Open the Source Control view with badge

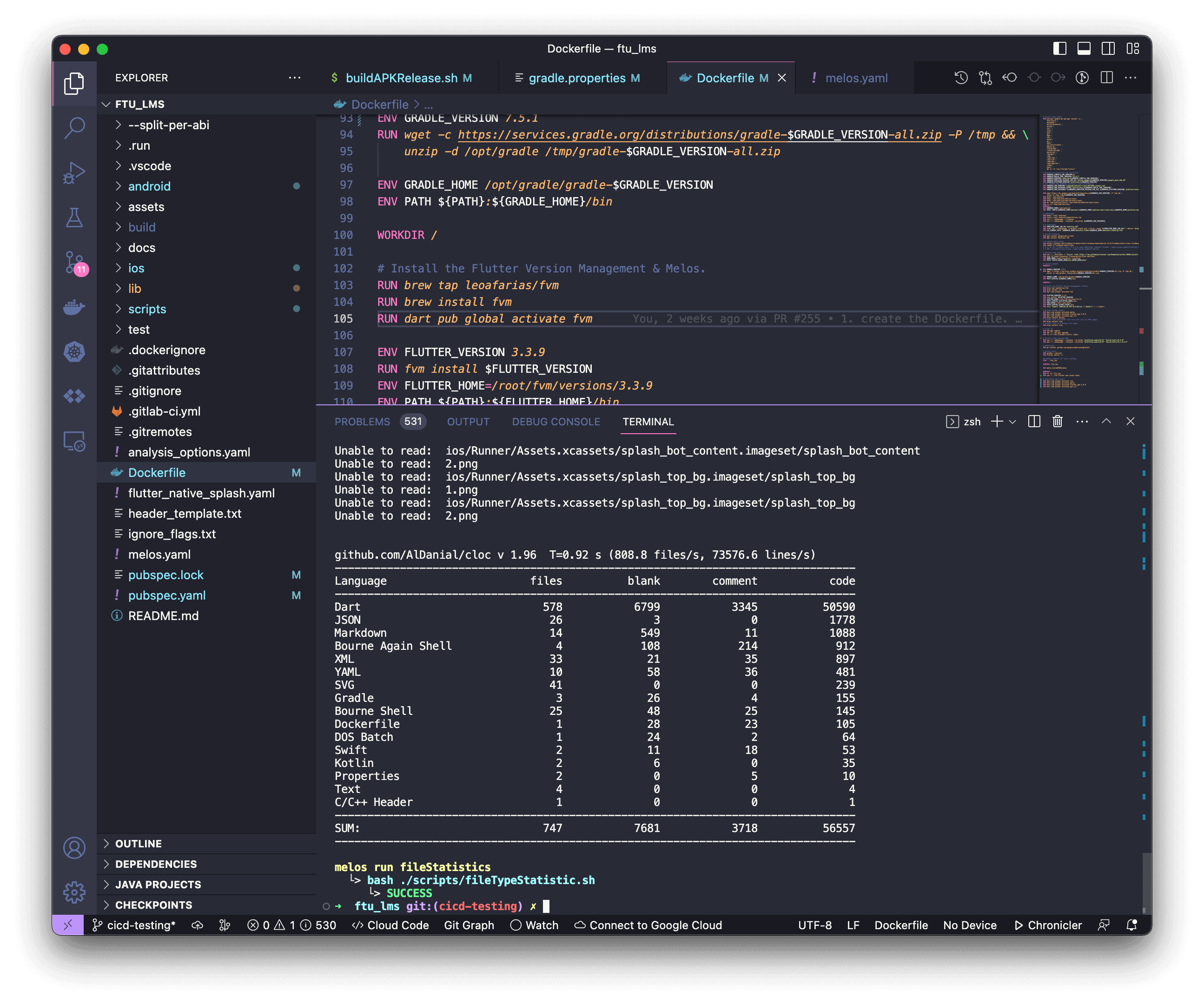74,263
